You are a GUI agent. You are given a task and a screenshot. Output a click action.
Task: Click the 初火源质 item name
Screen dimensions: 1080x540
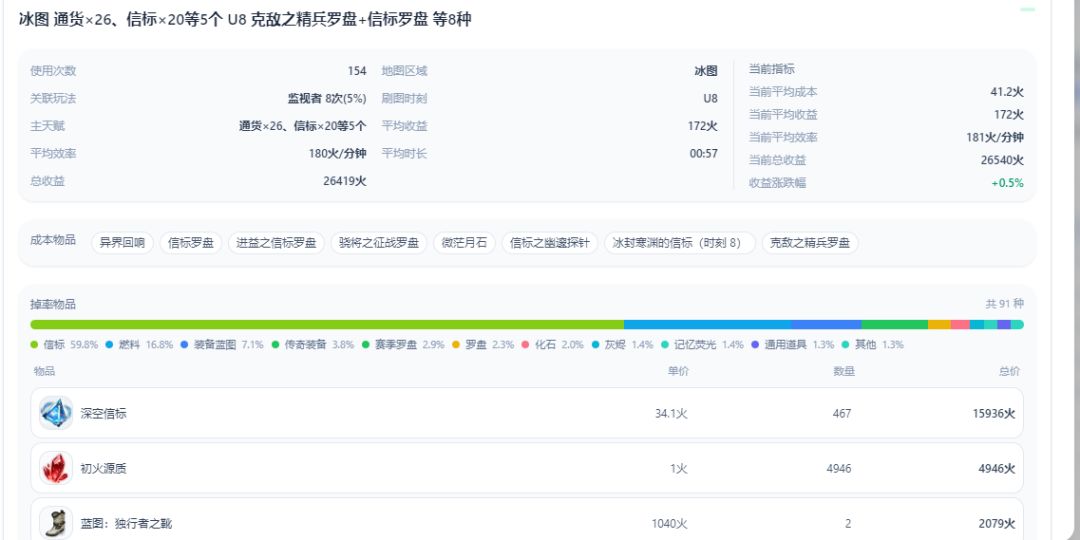(103, 469)
